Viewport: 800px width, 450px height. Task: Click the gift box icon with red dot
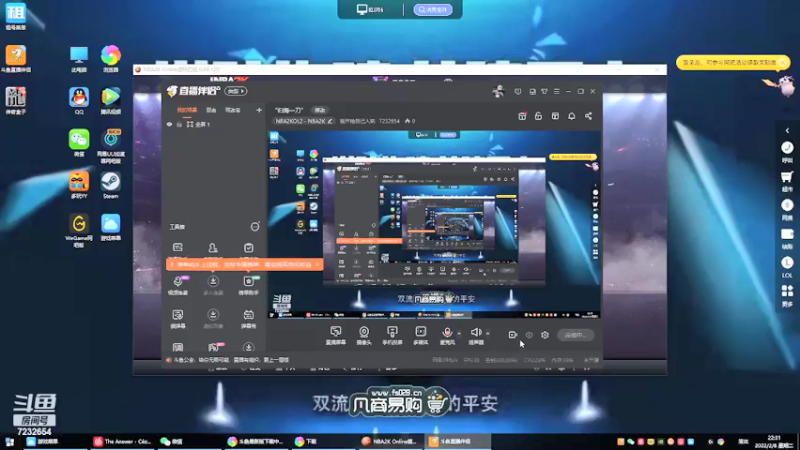click(x=522, y=116)
